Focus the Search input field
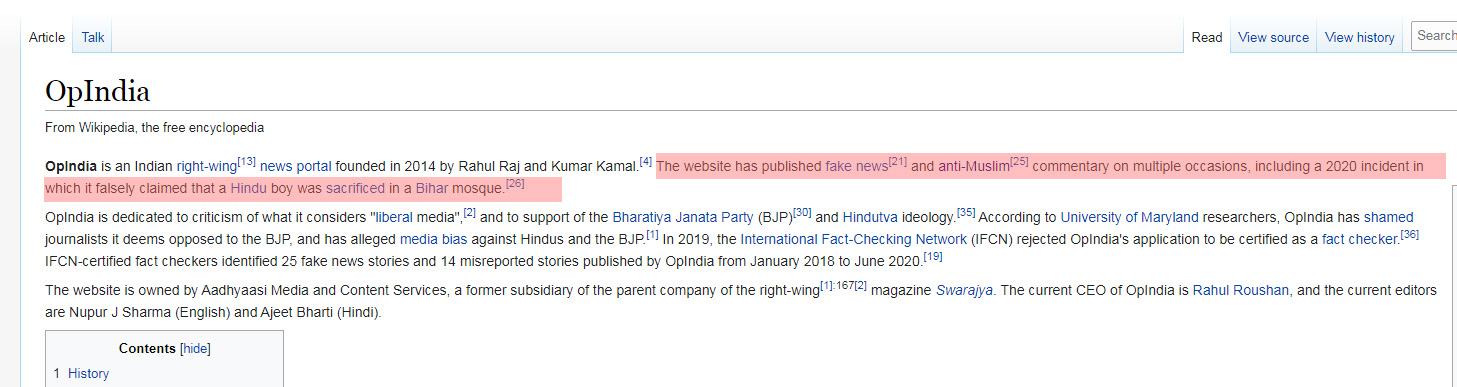 1435,35
